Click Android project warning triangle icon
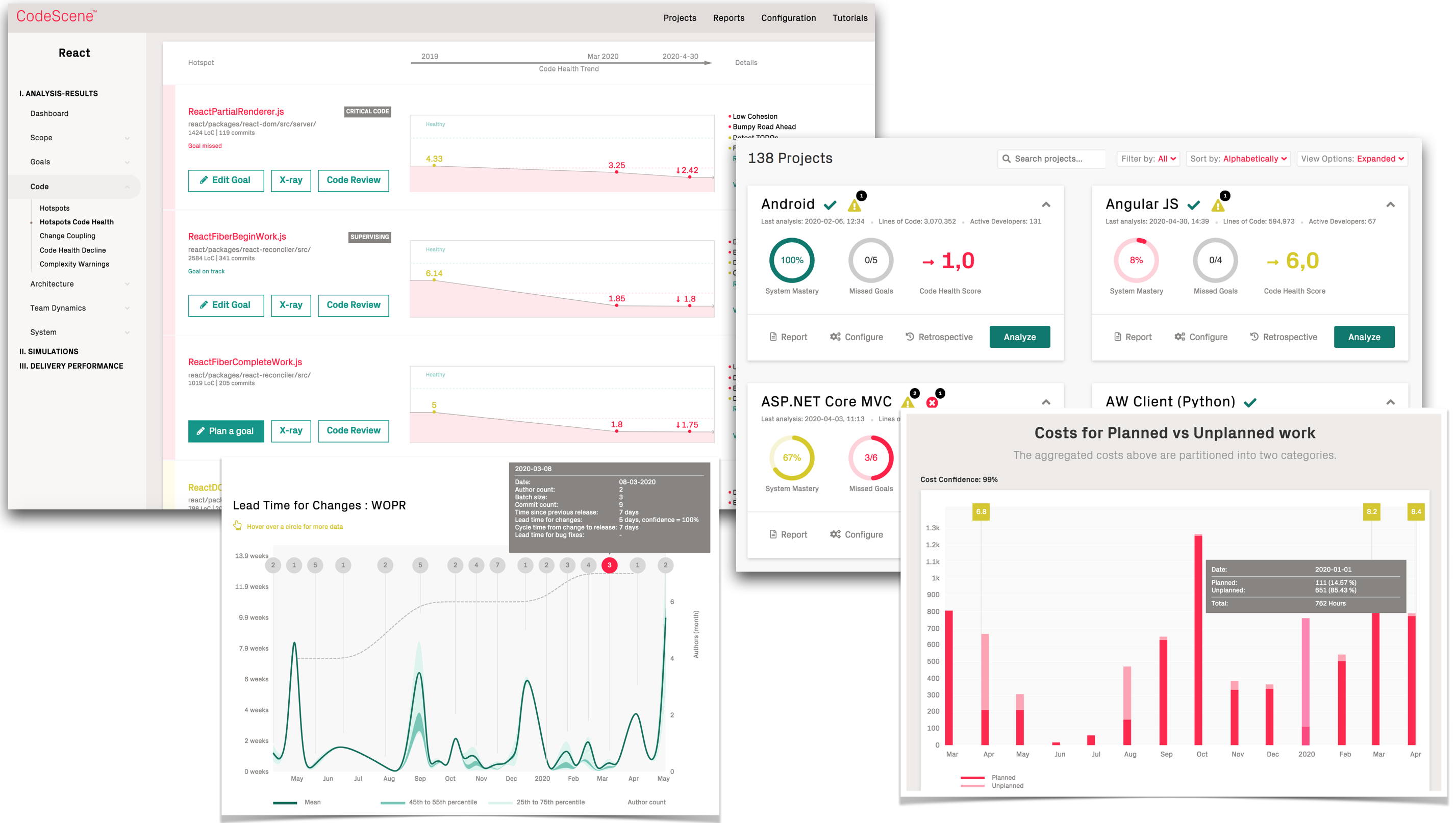This screenshot has height=823, width=1456. 854,205
